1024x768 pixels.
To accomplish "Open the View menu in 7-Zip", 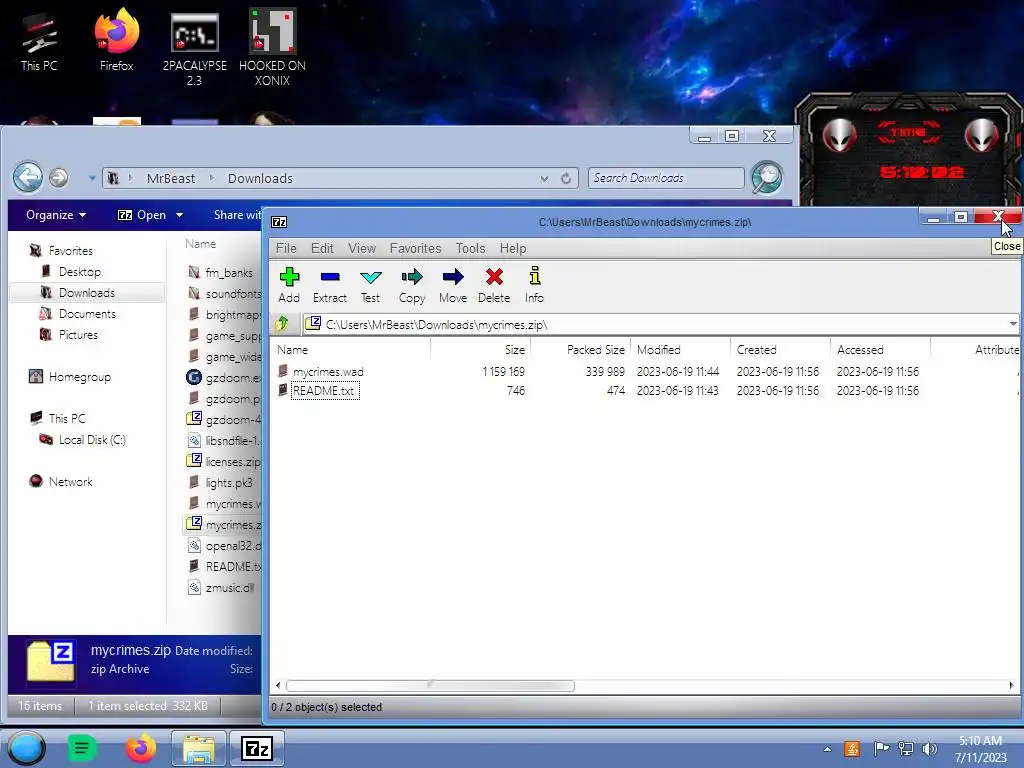I will coord(362,248).
